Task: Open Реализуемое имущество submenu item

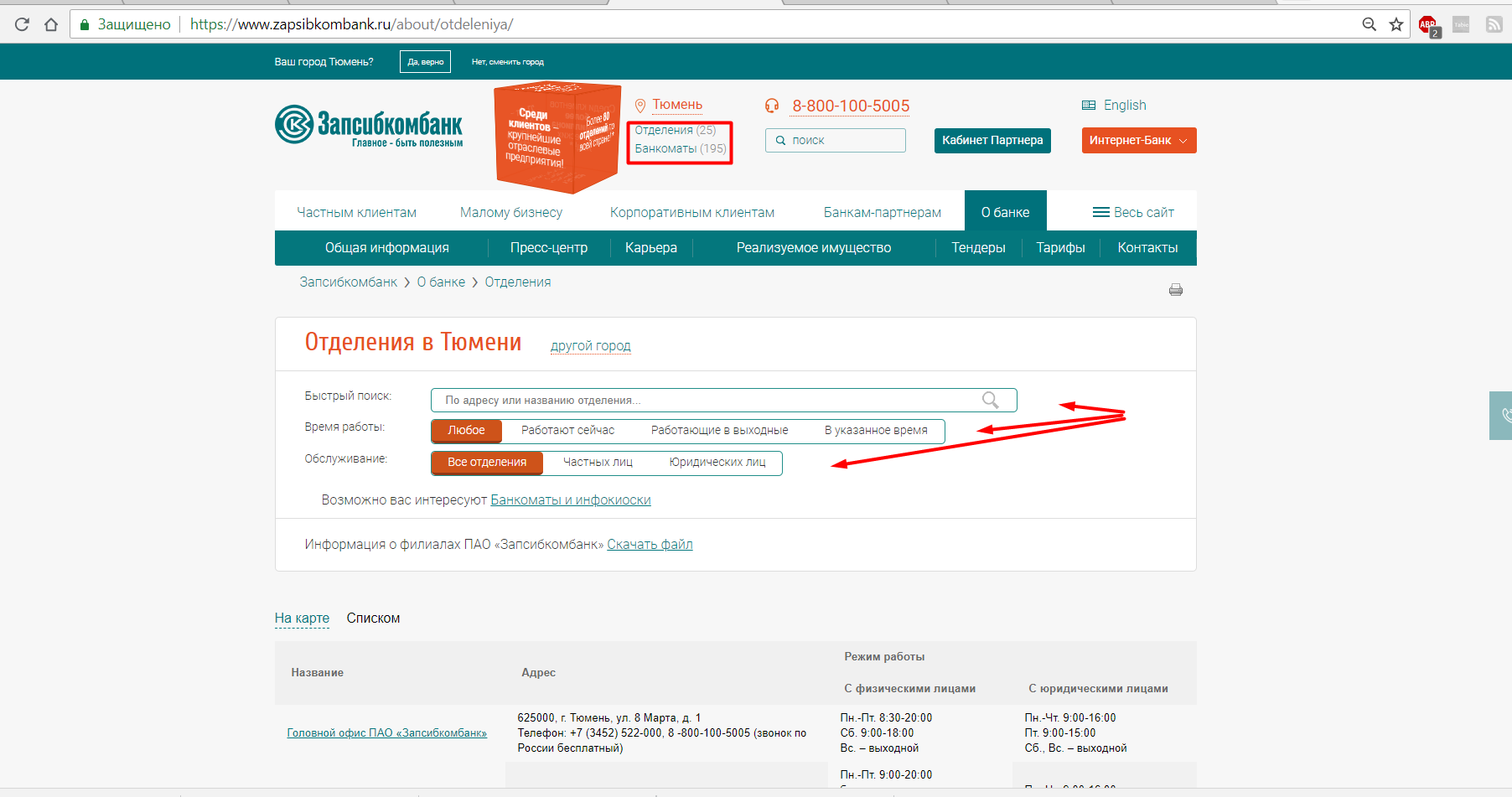Action: 813,247
